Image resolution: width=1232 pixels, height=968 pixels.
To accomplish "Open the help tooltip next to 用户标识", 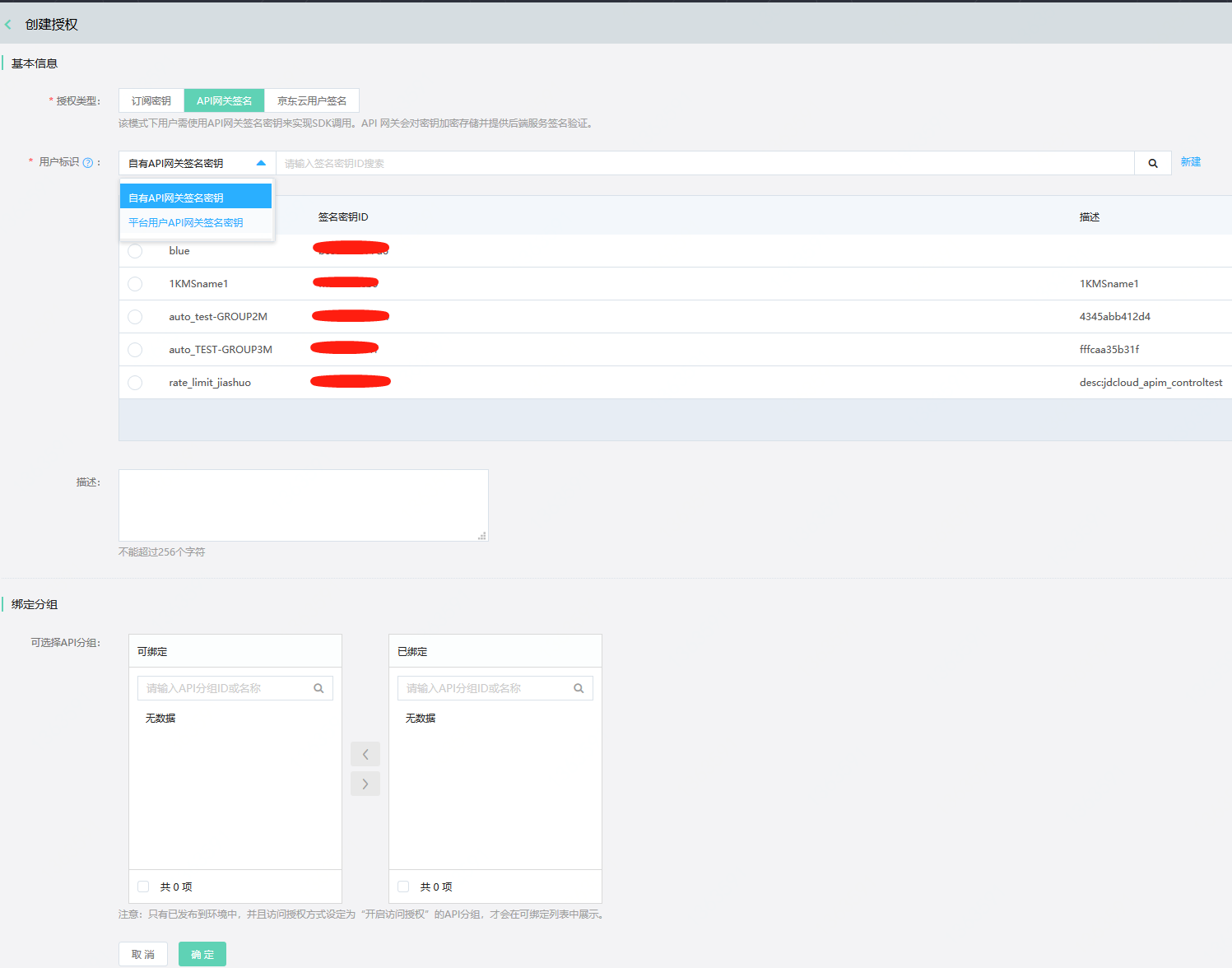I will [x=88, y=161].
